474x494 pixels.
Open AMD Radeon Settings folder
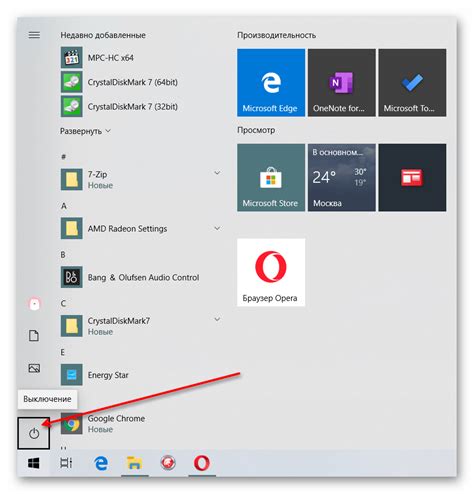click(x=140, y=228)
